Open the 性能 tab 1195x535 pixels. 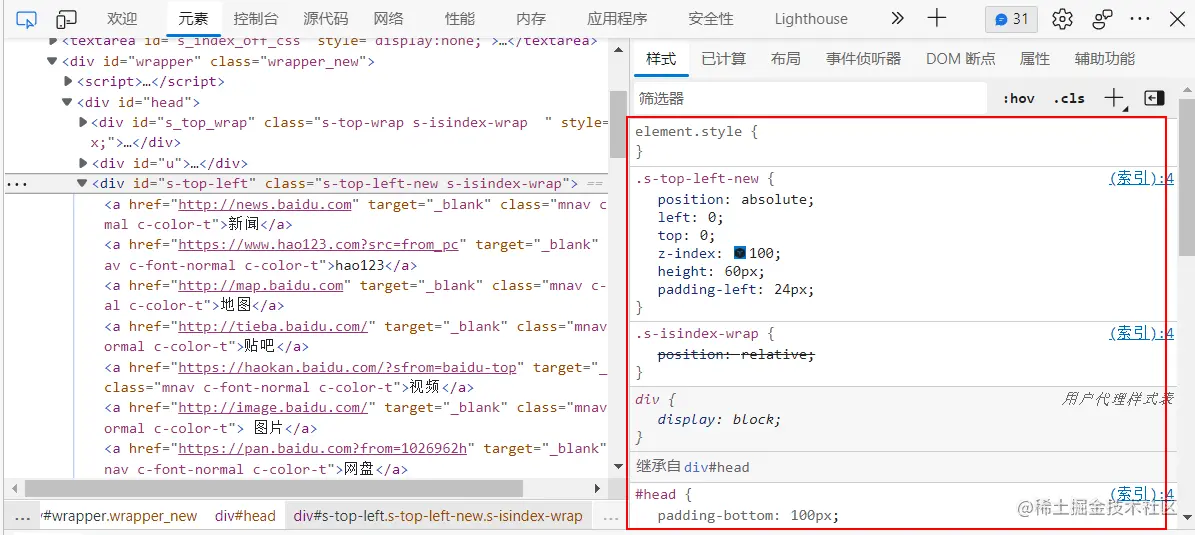pyautogui.click(x=460, y=19)
